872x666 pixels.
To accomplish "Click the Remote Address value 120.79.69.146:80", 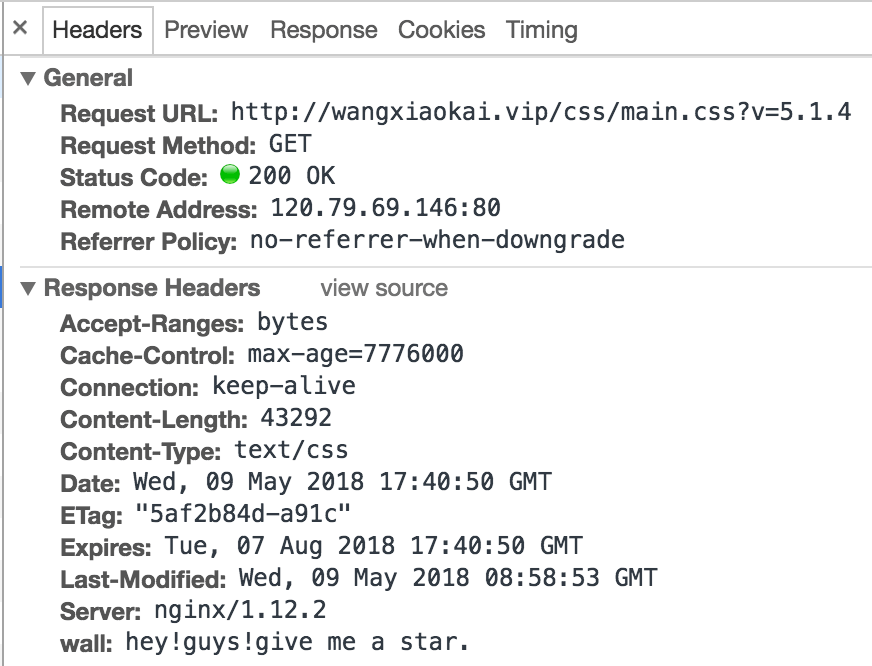I will 385,208.
